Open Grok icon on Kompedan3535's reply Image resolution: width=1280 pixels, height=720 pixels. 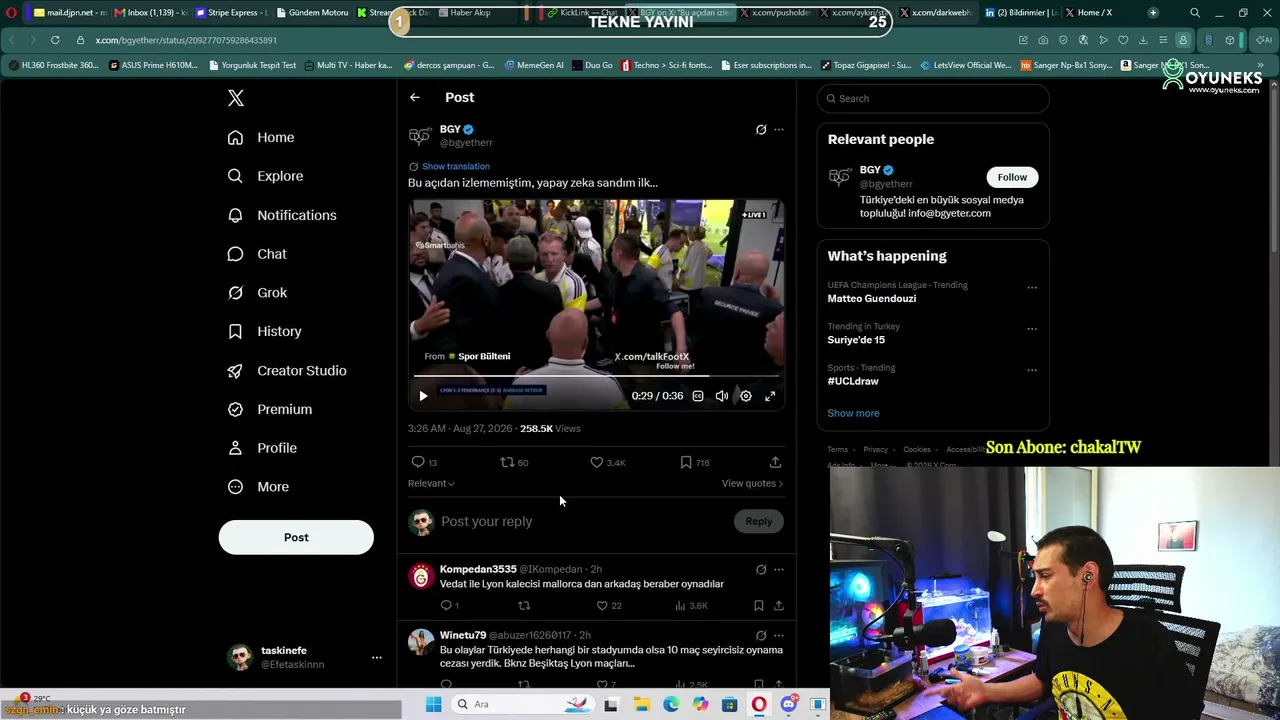click(x=761, y=569)
